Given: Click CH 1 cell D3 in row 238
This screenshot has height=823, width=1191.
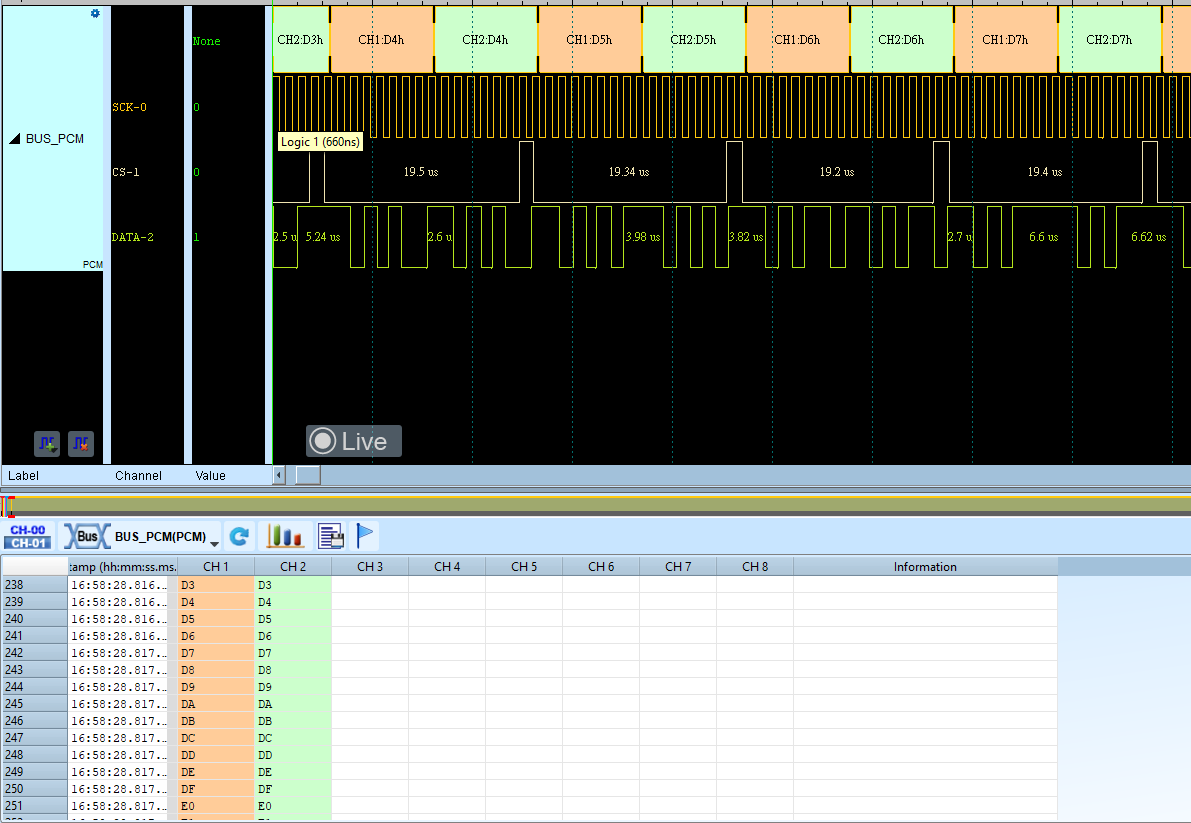Looking at the screenshot, I should pos(216,585).
